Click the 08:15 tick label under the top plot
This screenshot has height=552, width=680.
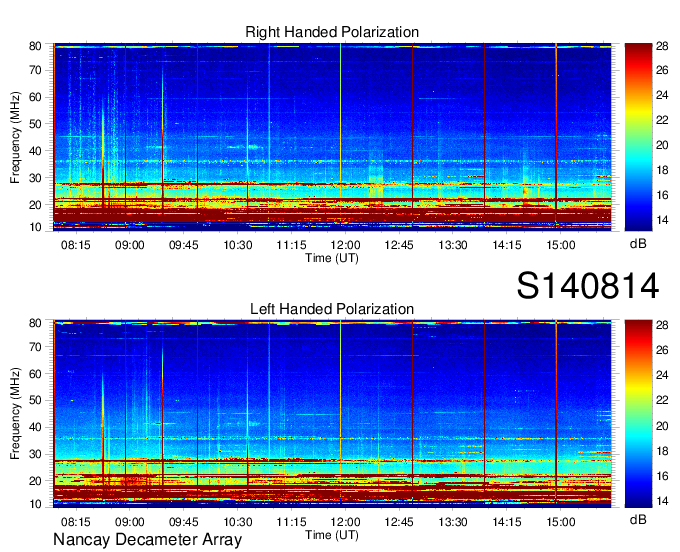[x=76, y=245]
